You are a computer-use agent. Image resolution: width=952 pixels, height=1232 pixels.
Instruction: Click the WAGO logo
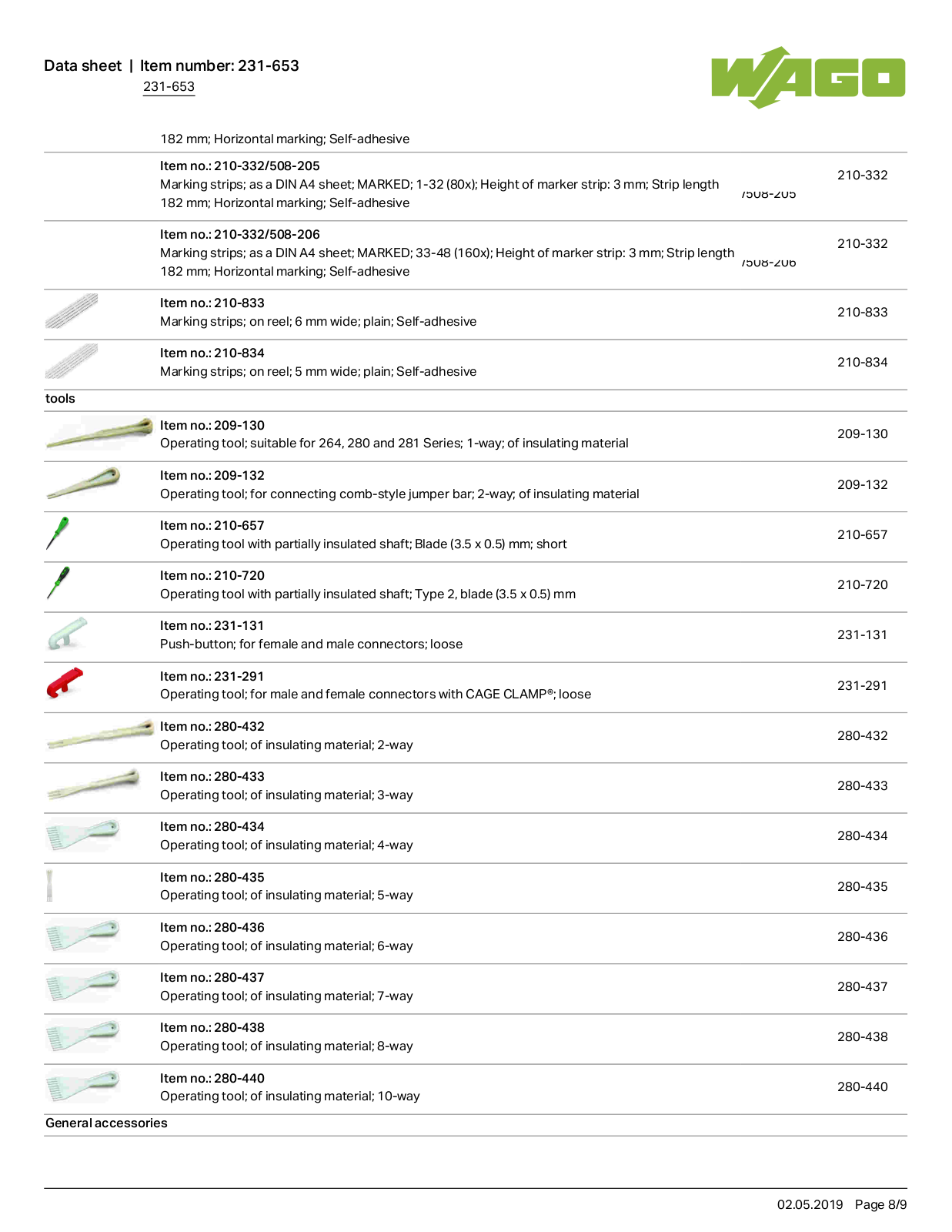click(x=808, y=77)
